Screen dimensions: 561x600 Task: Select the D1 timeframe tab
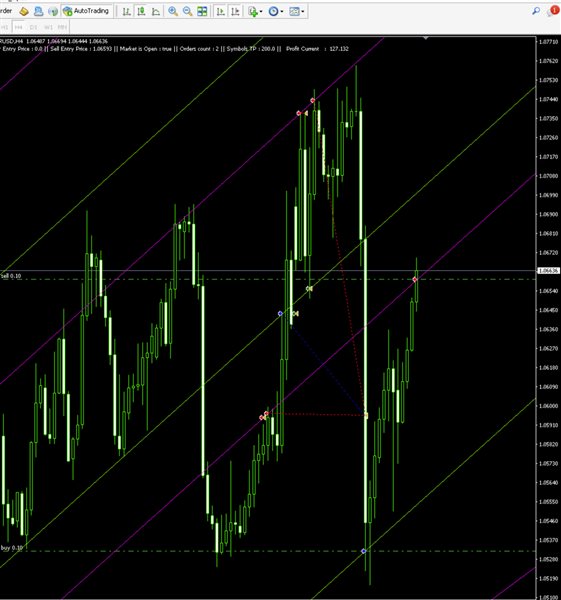click(33, 27)
